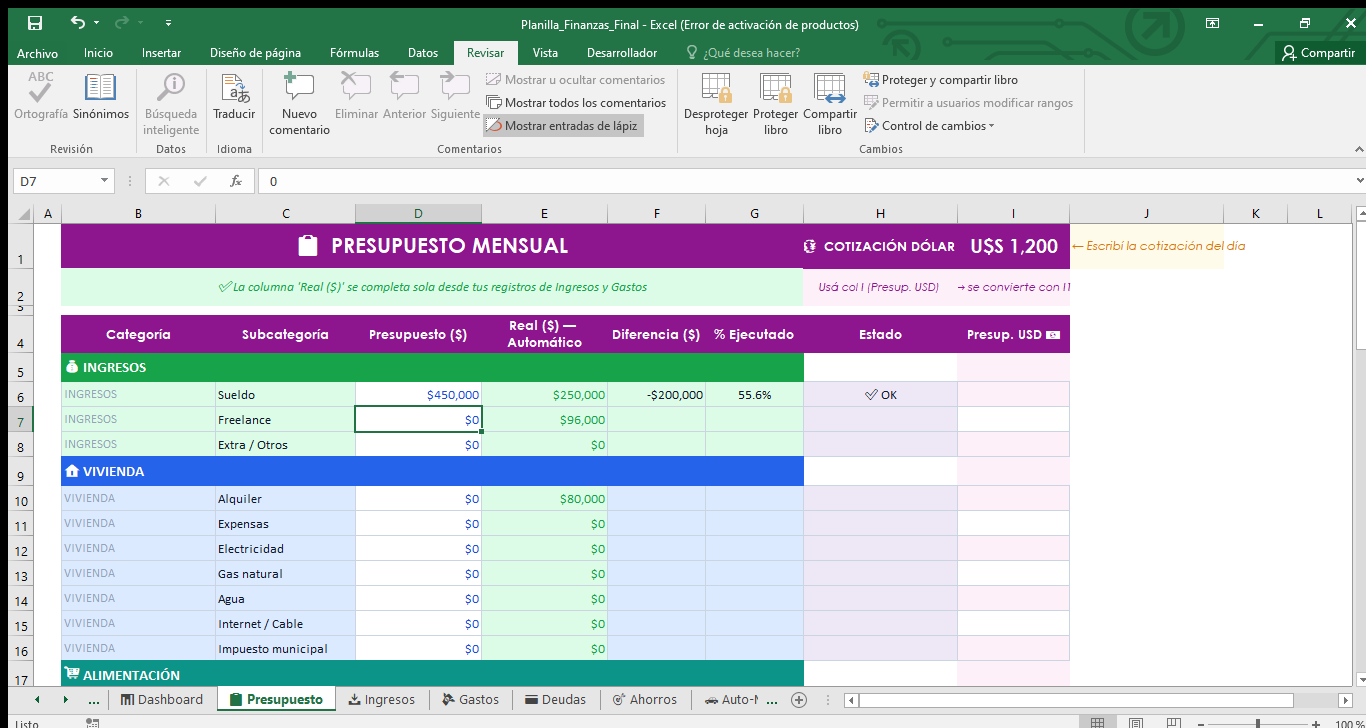Open the Ingresos sheet tab
Viewport: 1366px width, 728px height.
[x=381, y=699]
